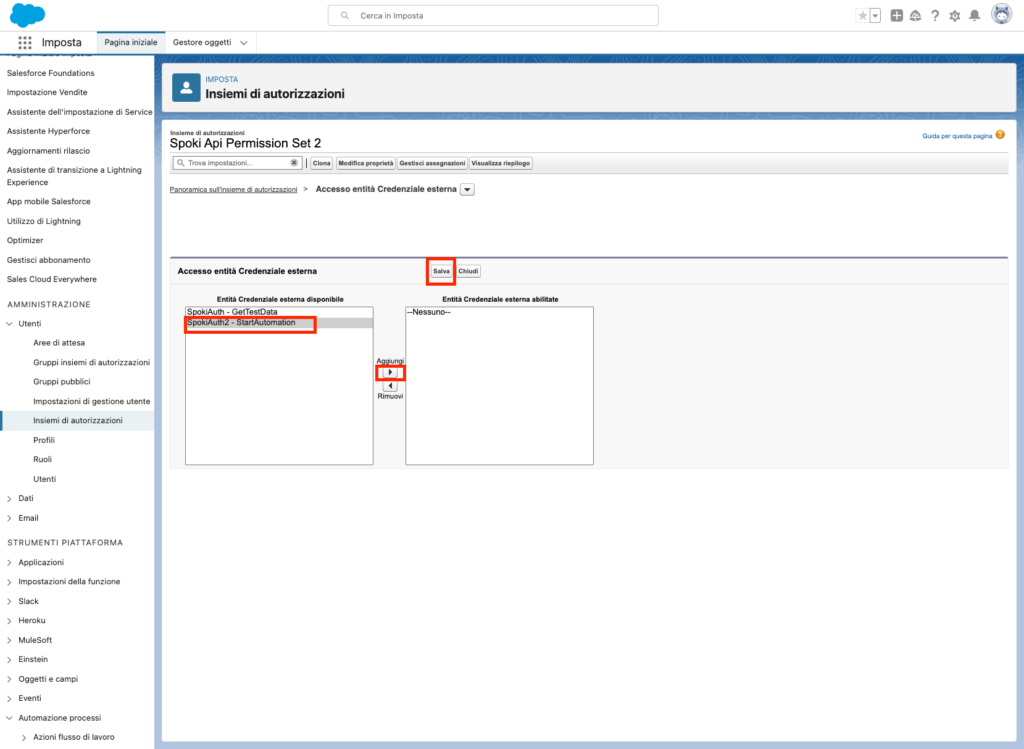Open the user profile avatar
This screenshot has height=749, width=1024.
click(x=1000, y=15)
